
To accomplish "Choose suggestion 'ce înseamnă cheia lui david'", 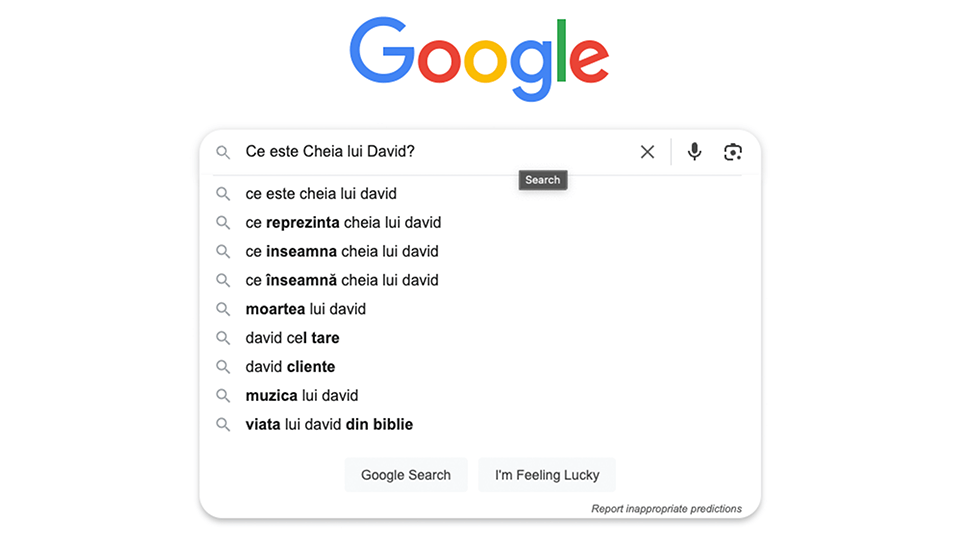I will [x=342, y=281].
